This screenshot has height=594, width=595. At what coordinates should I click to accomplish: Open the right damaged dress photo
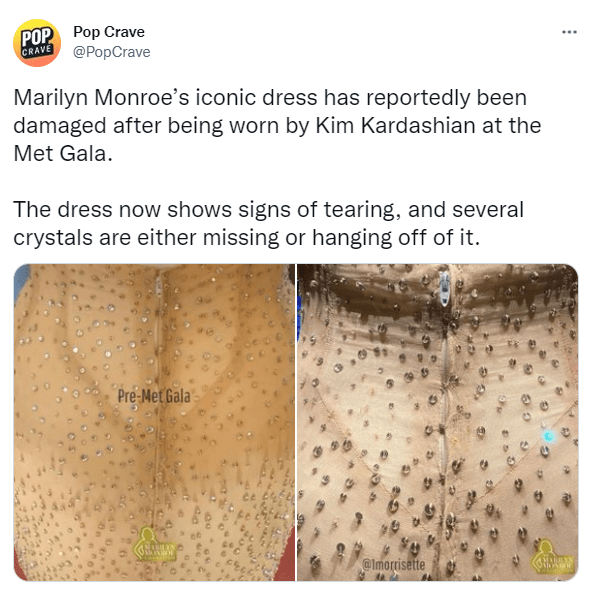(438, 422)
